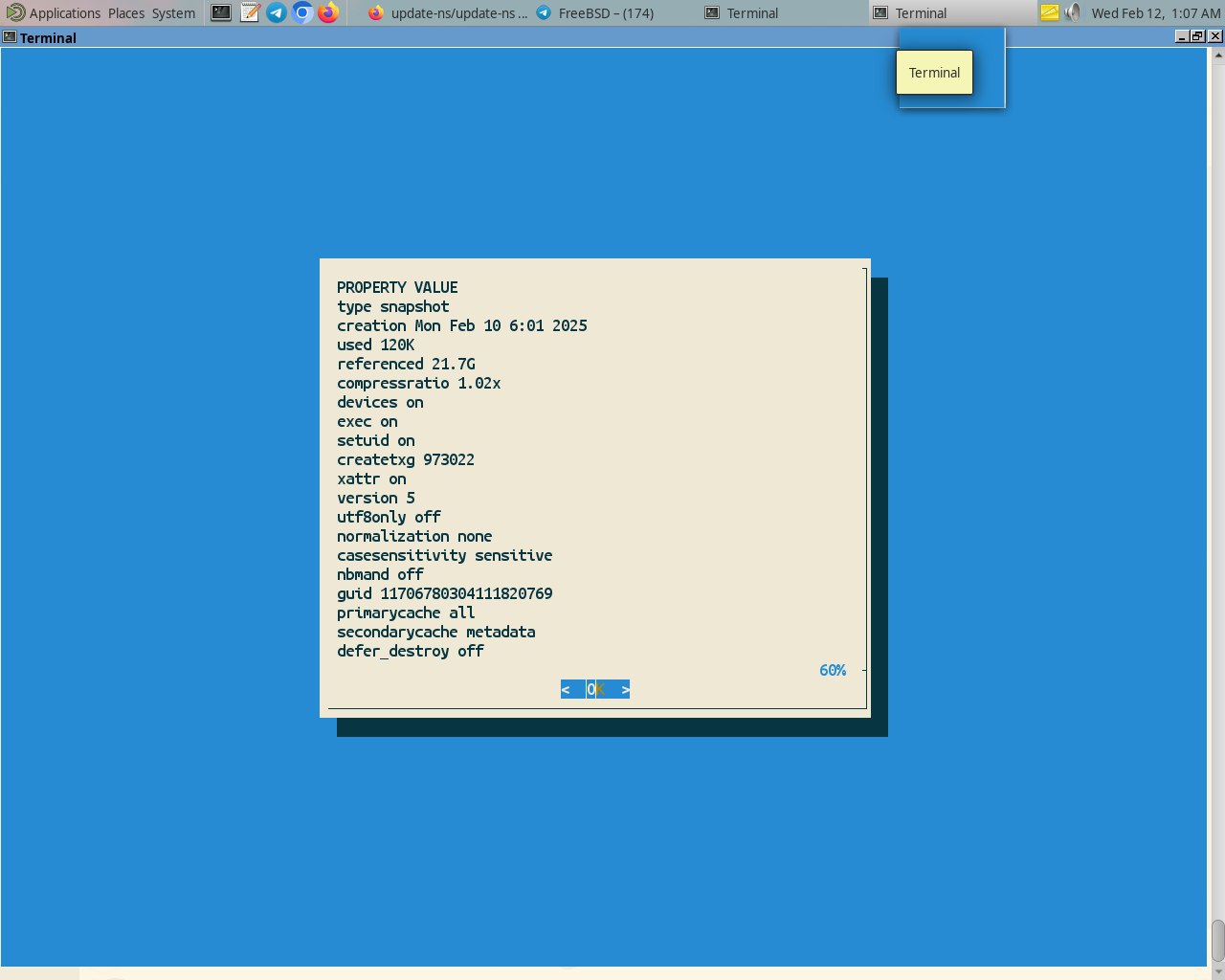Minimize the Terminal window
Viewport: 1225px width, 980px height.
pyautogui.click(x=1182, y=36)
